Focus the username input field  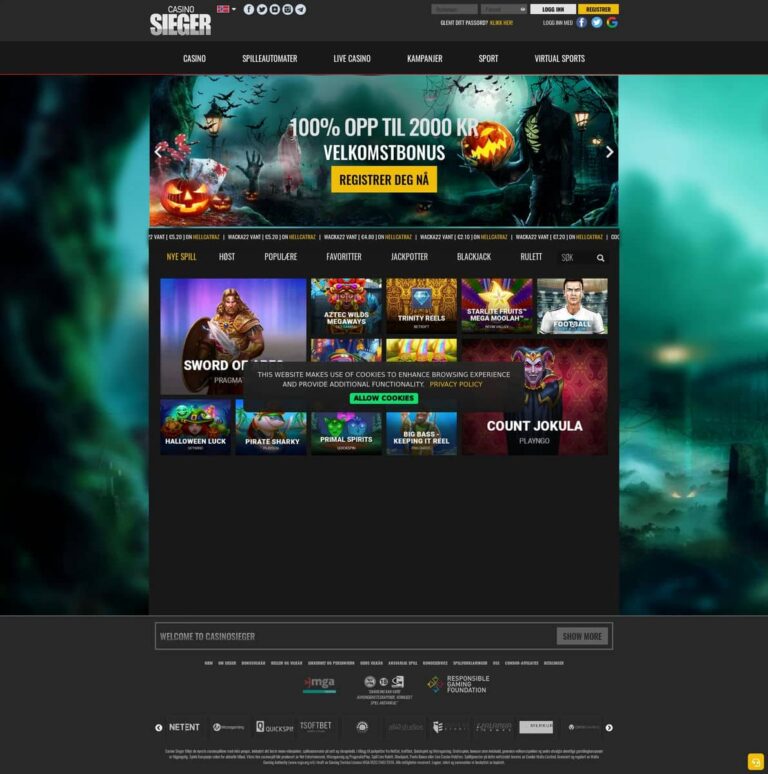(x=454, y=9)
